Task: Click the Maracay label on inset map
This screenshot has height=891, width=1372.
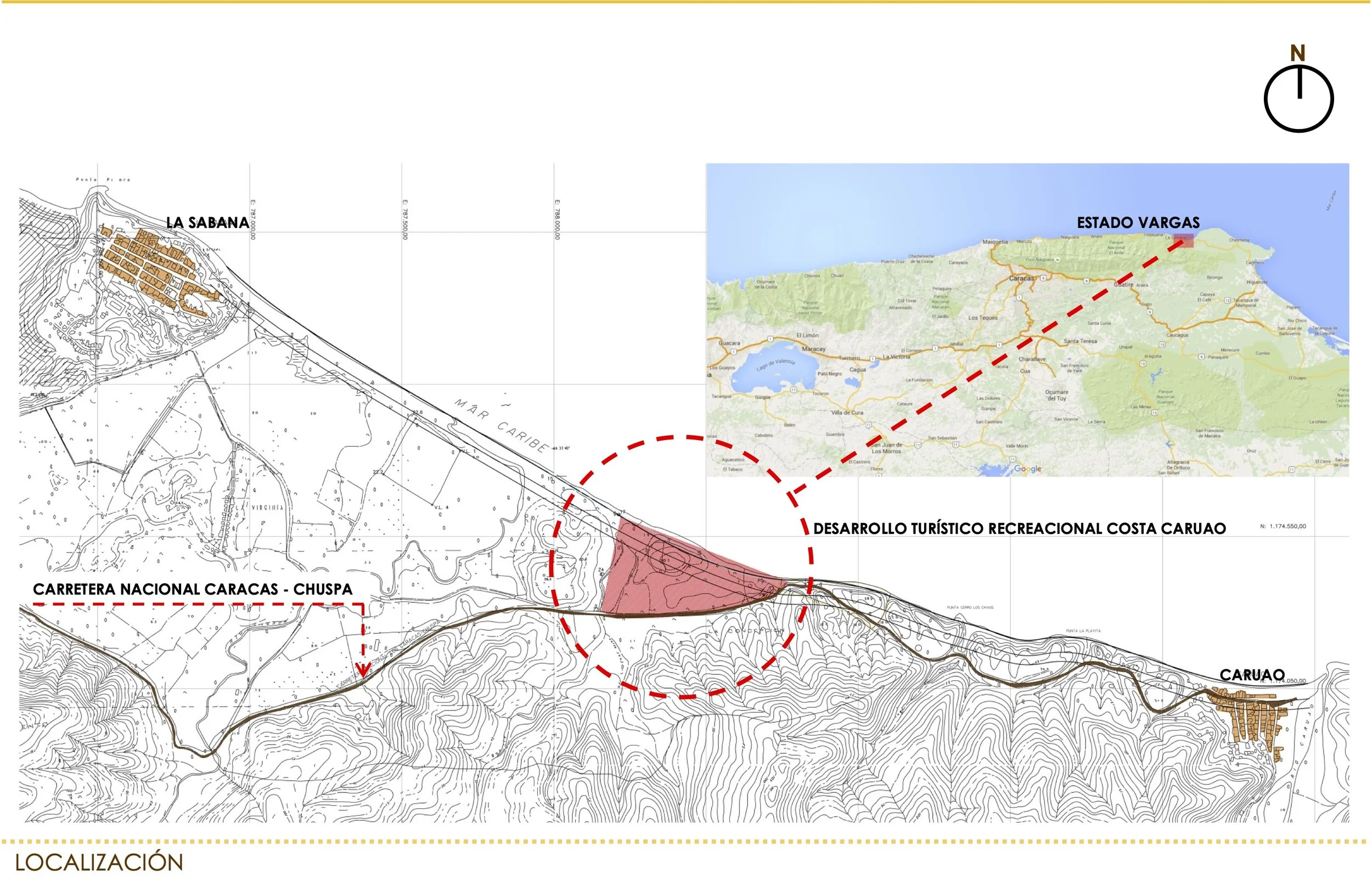Action: tap(813, 349)
